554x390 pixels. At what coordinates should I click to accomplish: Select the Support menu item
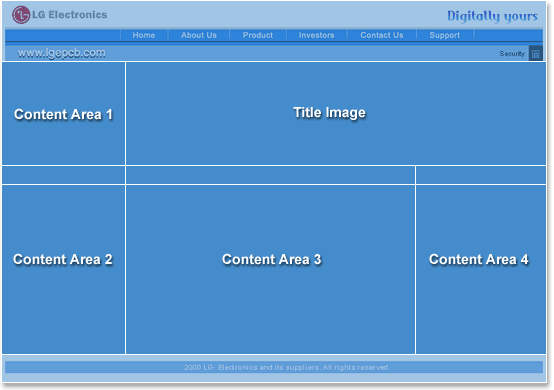(445, 35)
